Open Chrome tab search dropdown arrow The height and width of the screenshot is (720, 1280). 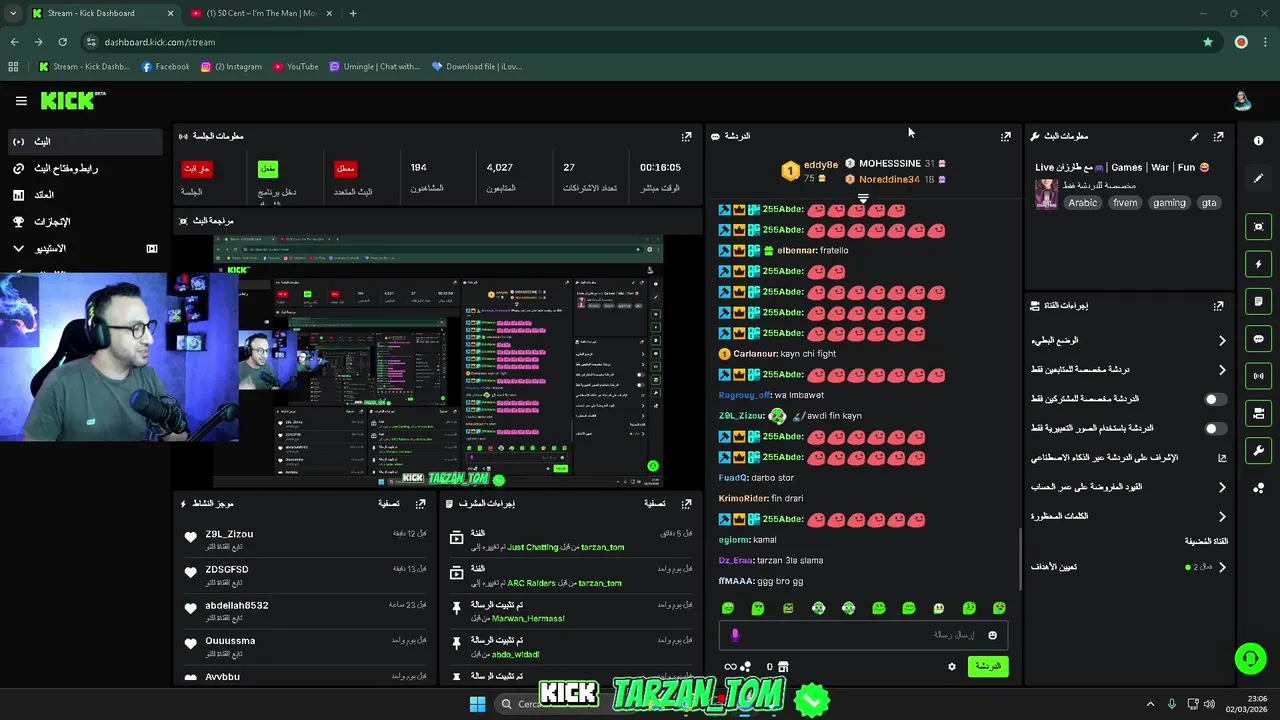13,13
